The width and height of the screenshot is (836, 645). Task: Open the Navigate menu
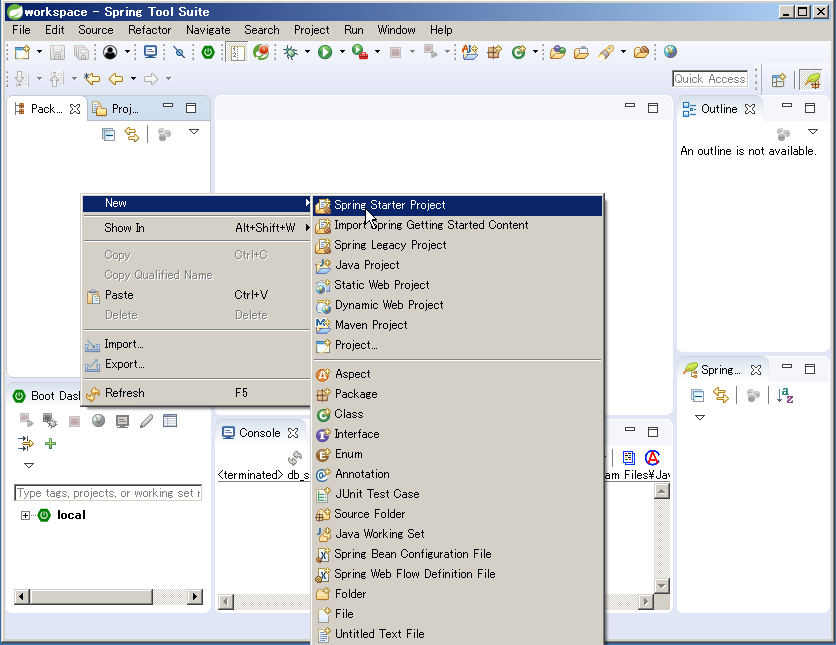[208, 30]
